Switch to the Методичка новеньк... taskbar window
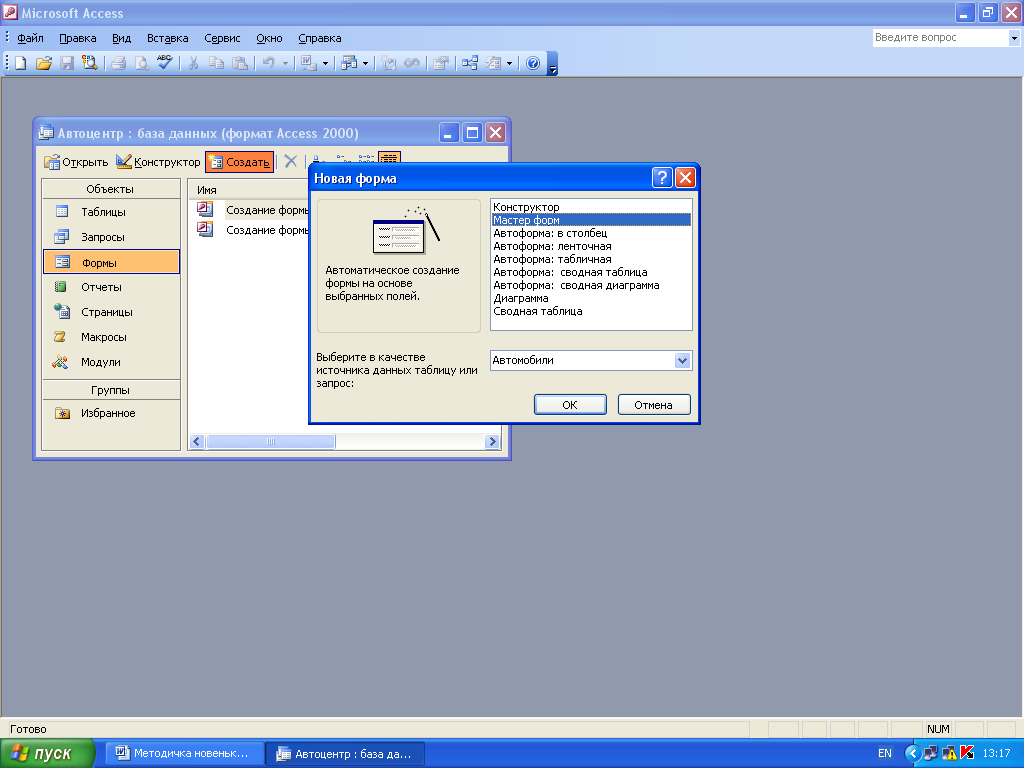 (185, 754)
